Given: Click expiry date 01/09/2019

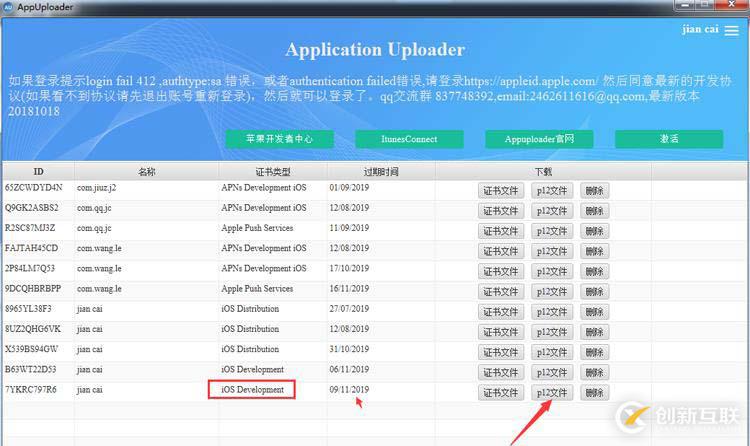Looking at the screenshot, I should (x=349, y=188).
